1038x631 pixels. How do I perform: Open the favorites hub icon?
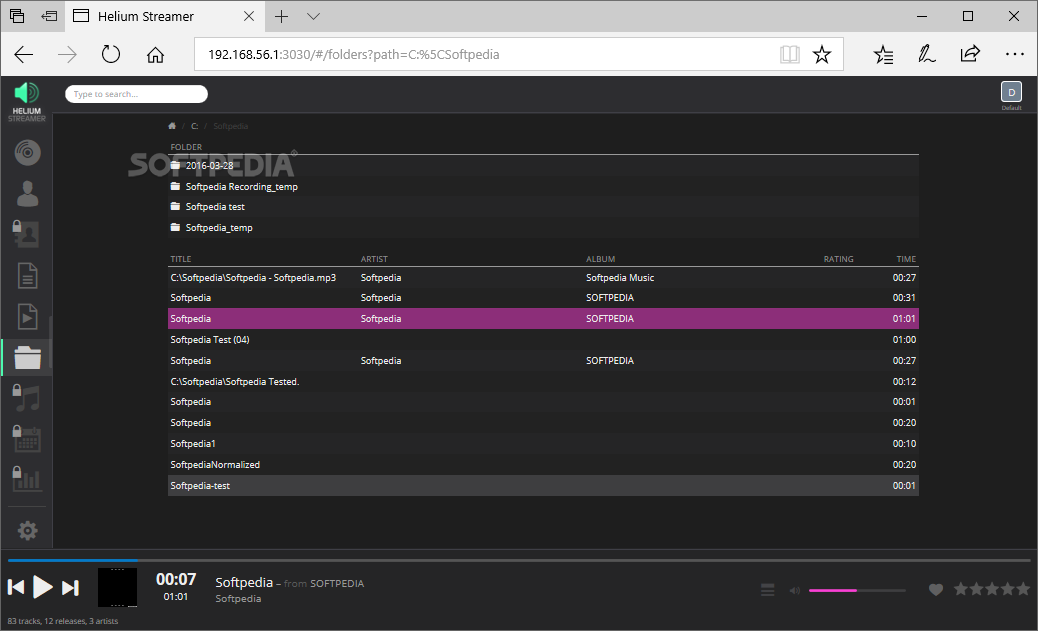(883, 54)
